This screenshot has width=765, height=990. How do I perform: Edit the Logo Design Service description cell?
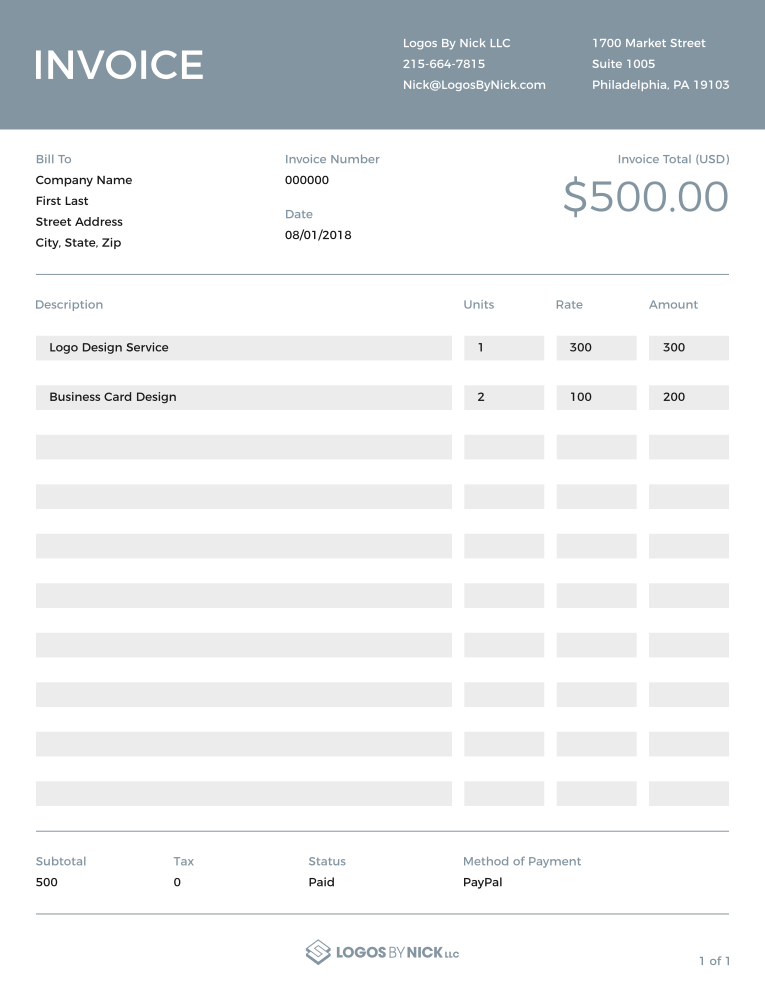point(244,348)
